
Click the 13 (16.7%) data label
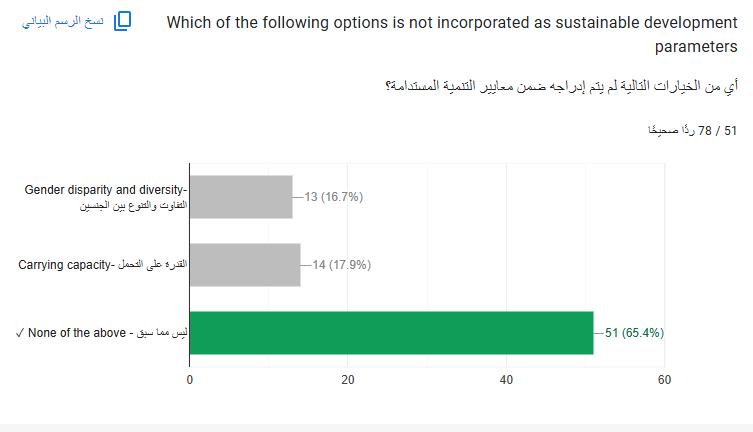tap(333, 197)
